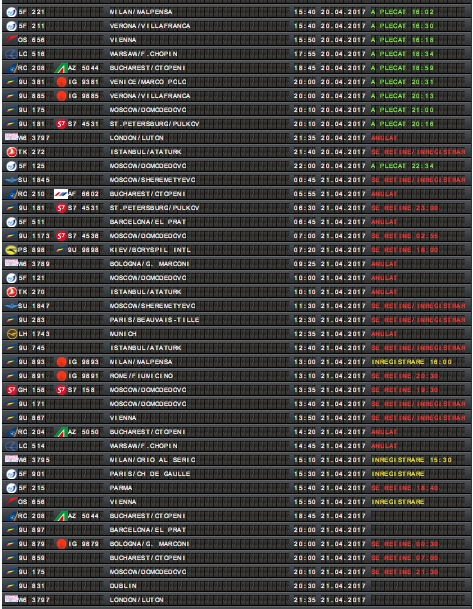
Task: Select the ROME/FIUMICINO destination
Action: (x=141, y=376)
